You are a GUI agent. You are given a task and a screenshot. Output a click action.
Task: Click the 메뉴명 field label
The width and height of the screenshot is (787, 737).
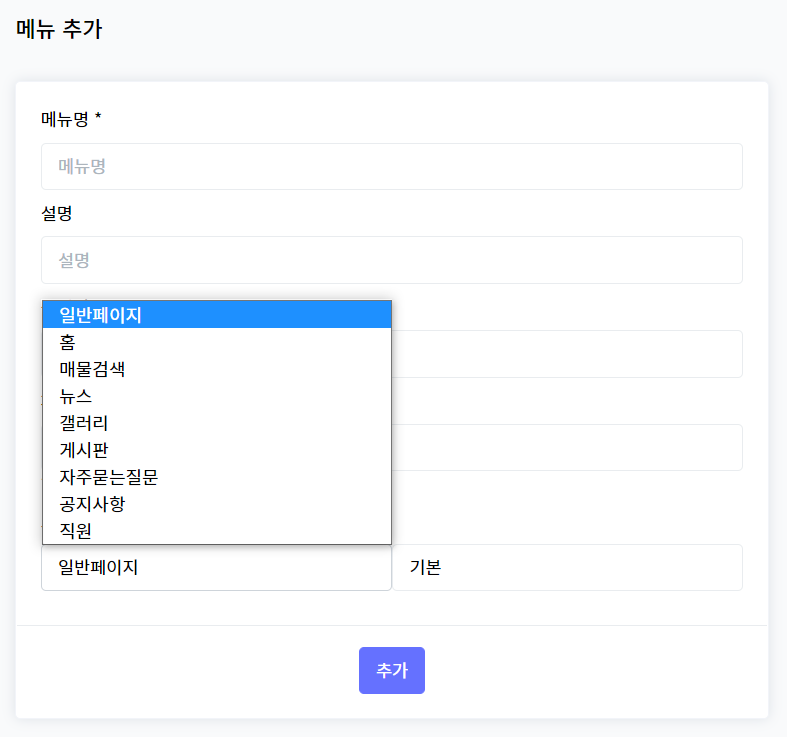click(x=65, y=119)
